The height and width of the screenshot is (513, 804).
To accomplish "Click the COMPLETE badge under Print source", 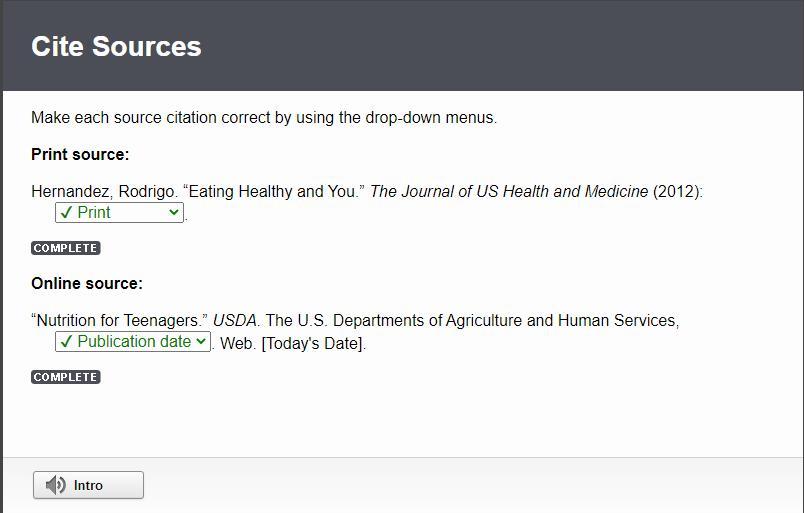I will (66, 248).
